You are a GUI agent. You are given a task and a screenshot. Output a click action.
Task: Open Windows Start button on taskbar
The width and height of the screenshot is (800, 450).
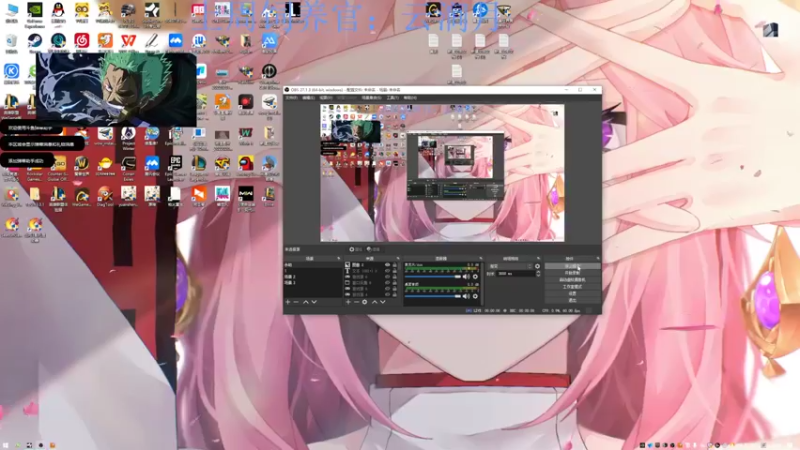pyautogui.click(x=6, y=445)
